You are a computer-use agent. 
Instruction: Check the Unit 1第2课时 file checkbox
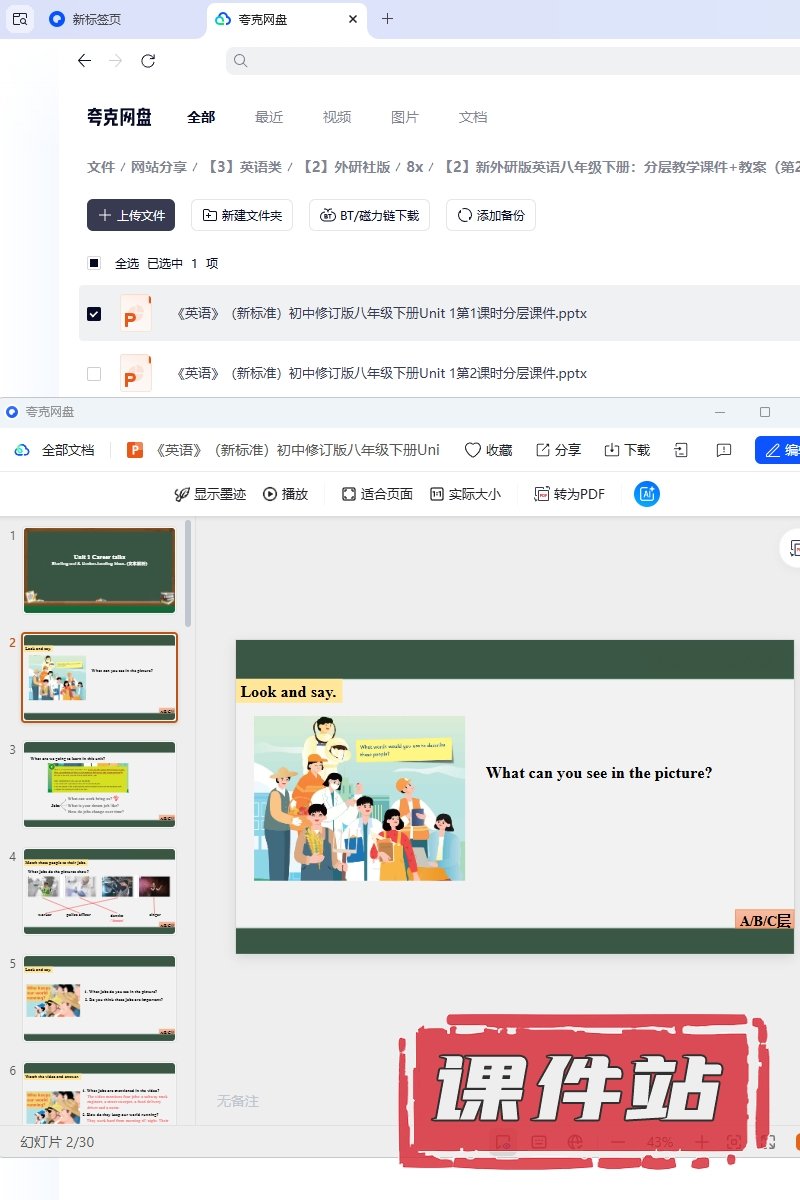[94, 373]
